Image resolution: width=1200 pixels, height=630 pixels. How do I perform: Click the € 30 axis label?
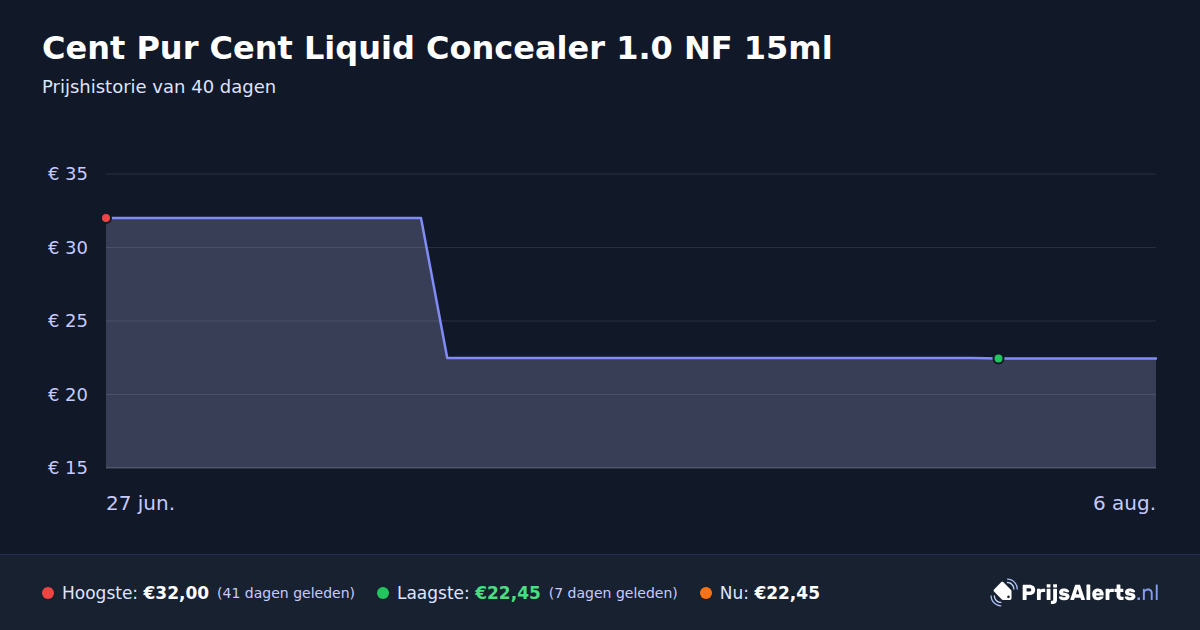click(67, 248)
